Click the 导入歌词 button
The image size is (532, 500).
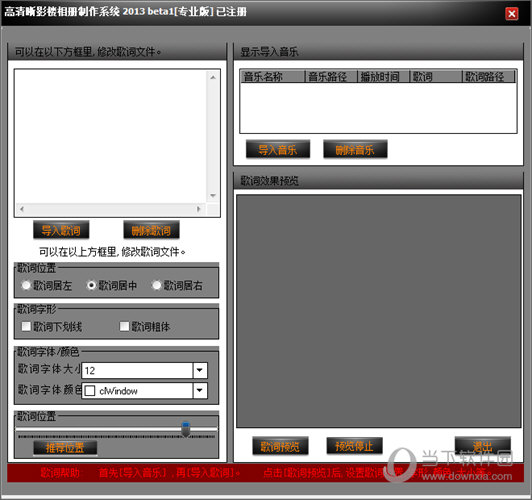pos(61,230)
